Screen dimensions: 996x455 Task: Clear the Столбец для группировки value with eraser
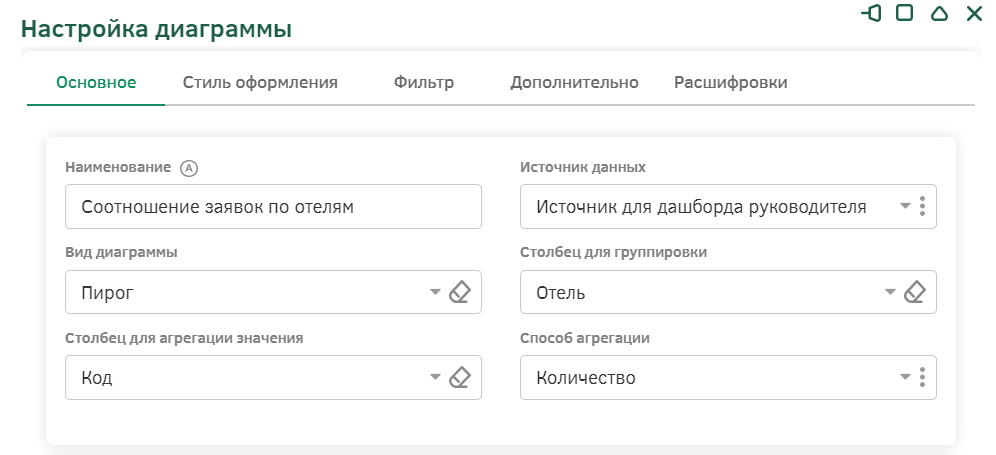point(914,292)
